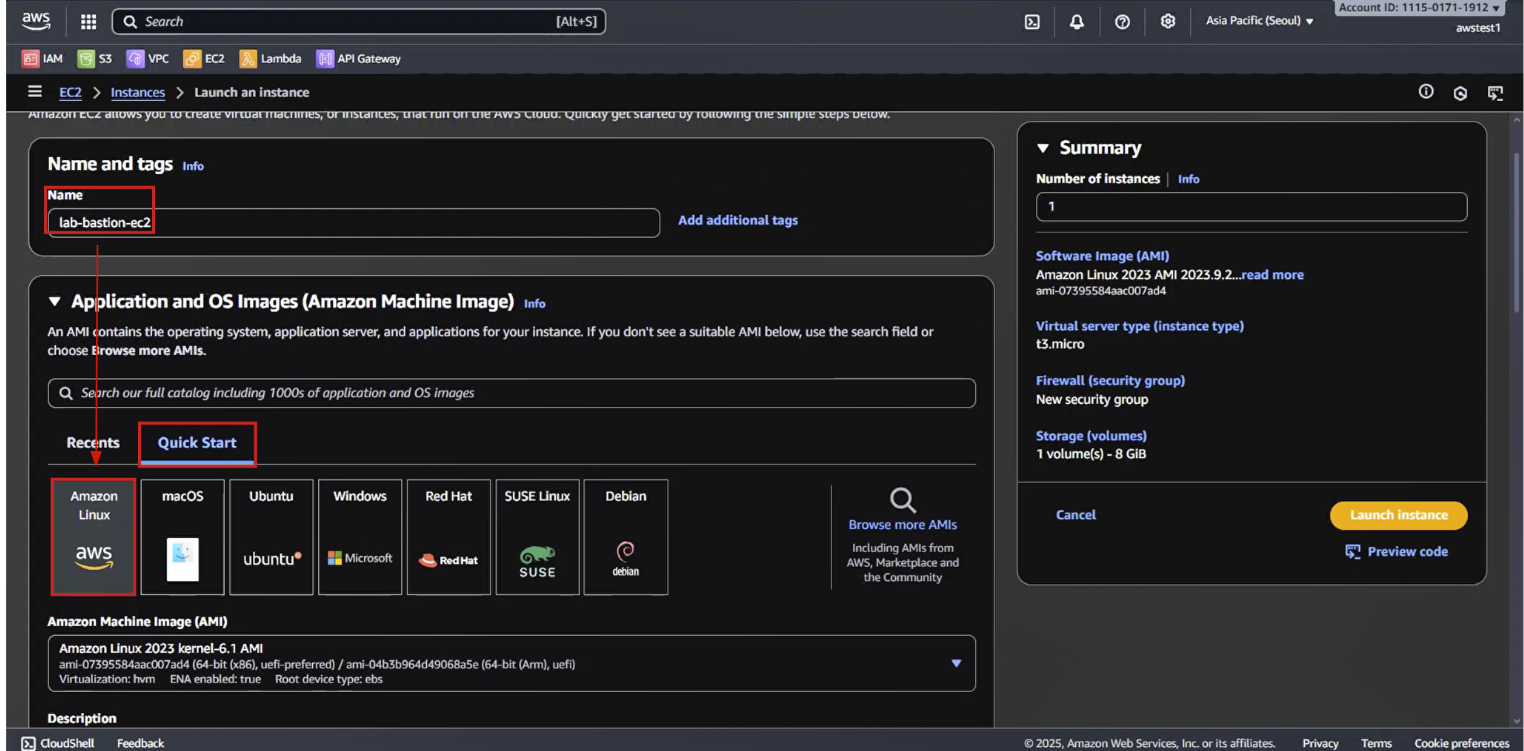The height and width of the screenshot is (751, 1524).
Task: Switch to the Quick Start tab
Action: 197,443
